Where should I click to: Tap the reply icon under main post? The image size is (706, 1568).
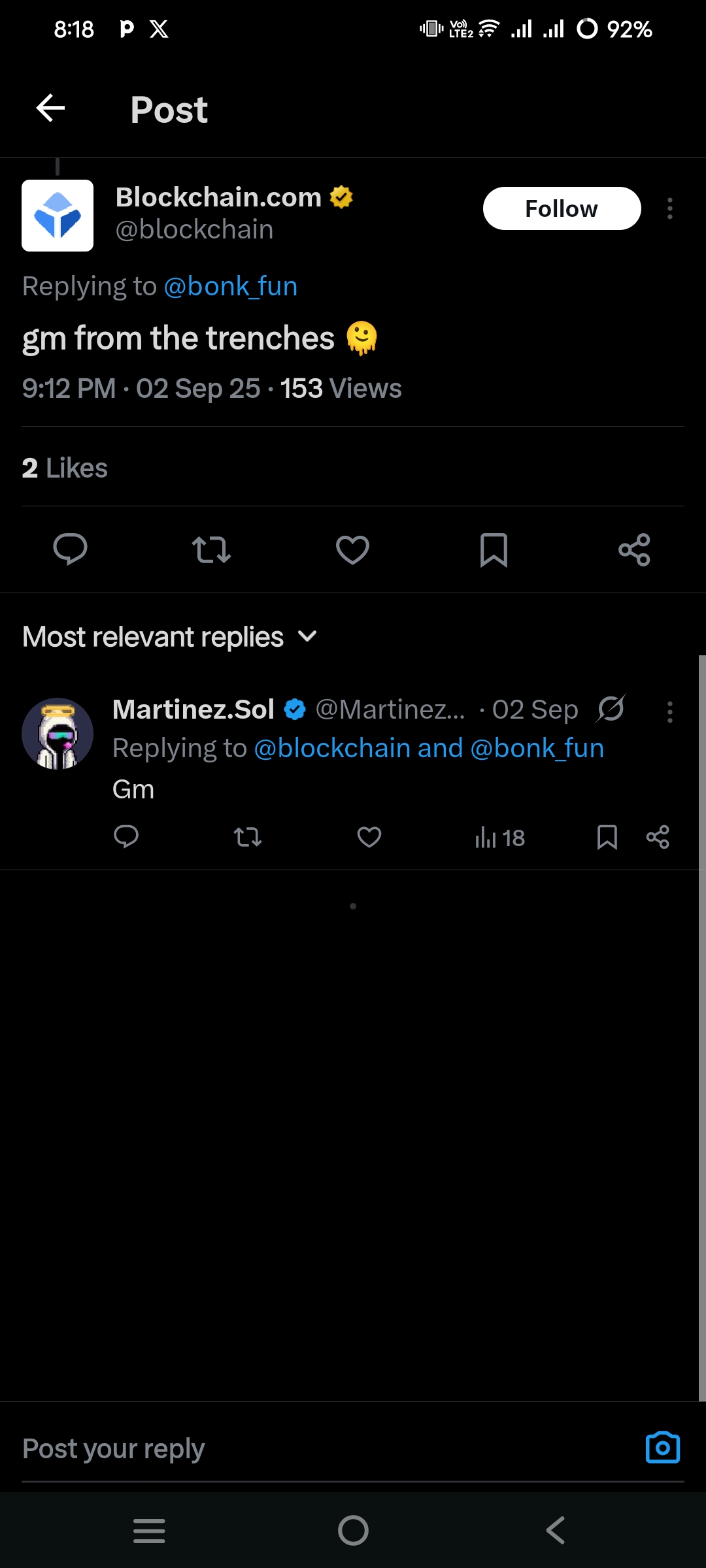(70, 549)
